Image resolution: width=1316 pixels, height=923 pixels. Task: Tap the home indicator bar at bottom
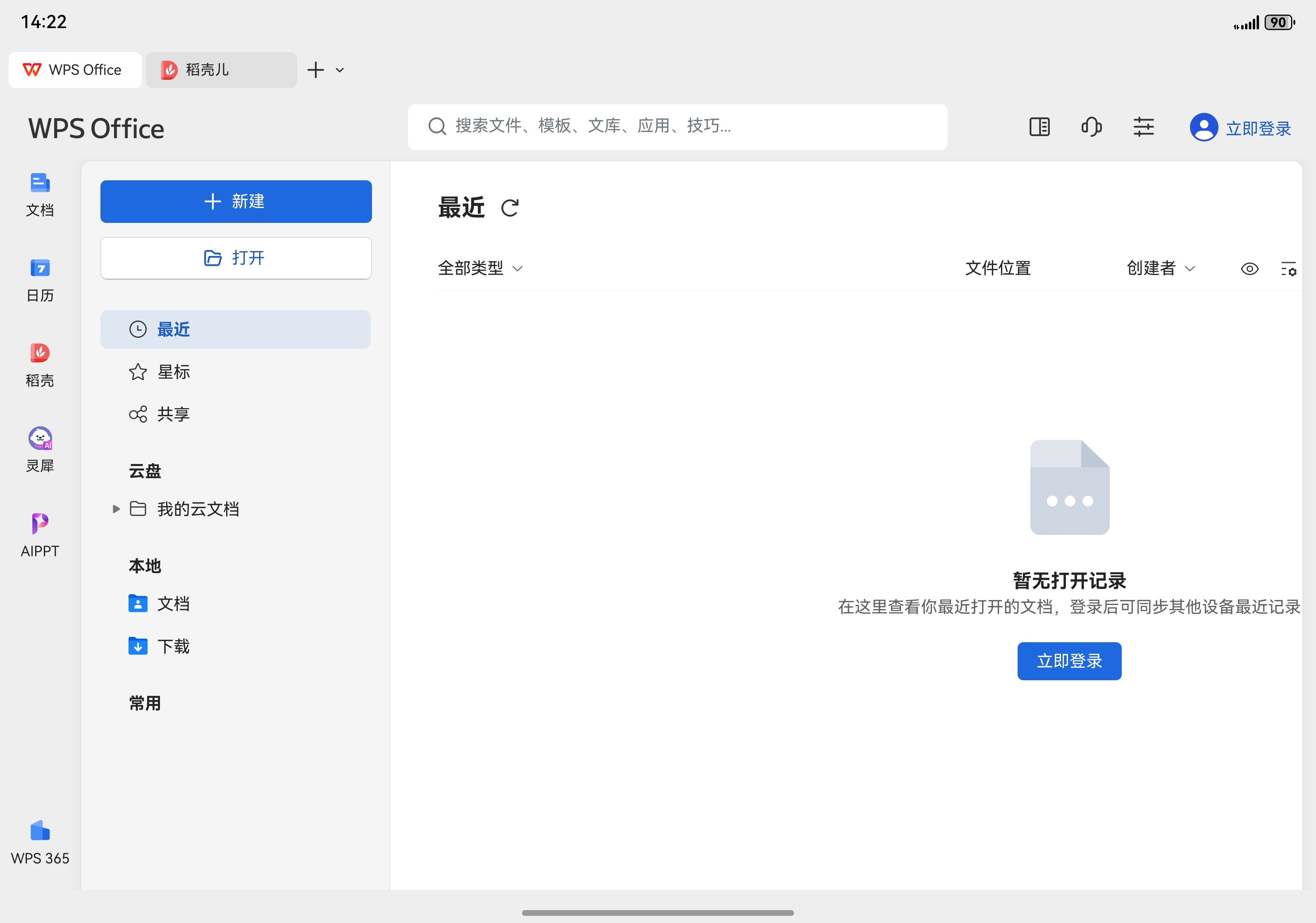click(x=658, y=913)
